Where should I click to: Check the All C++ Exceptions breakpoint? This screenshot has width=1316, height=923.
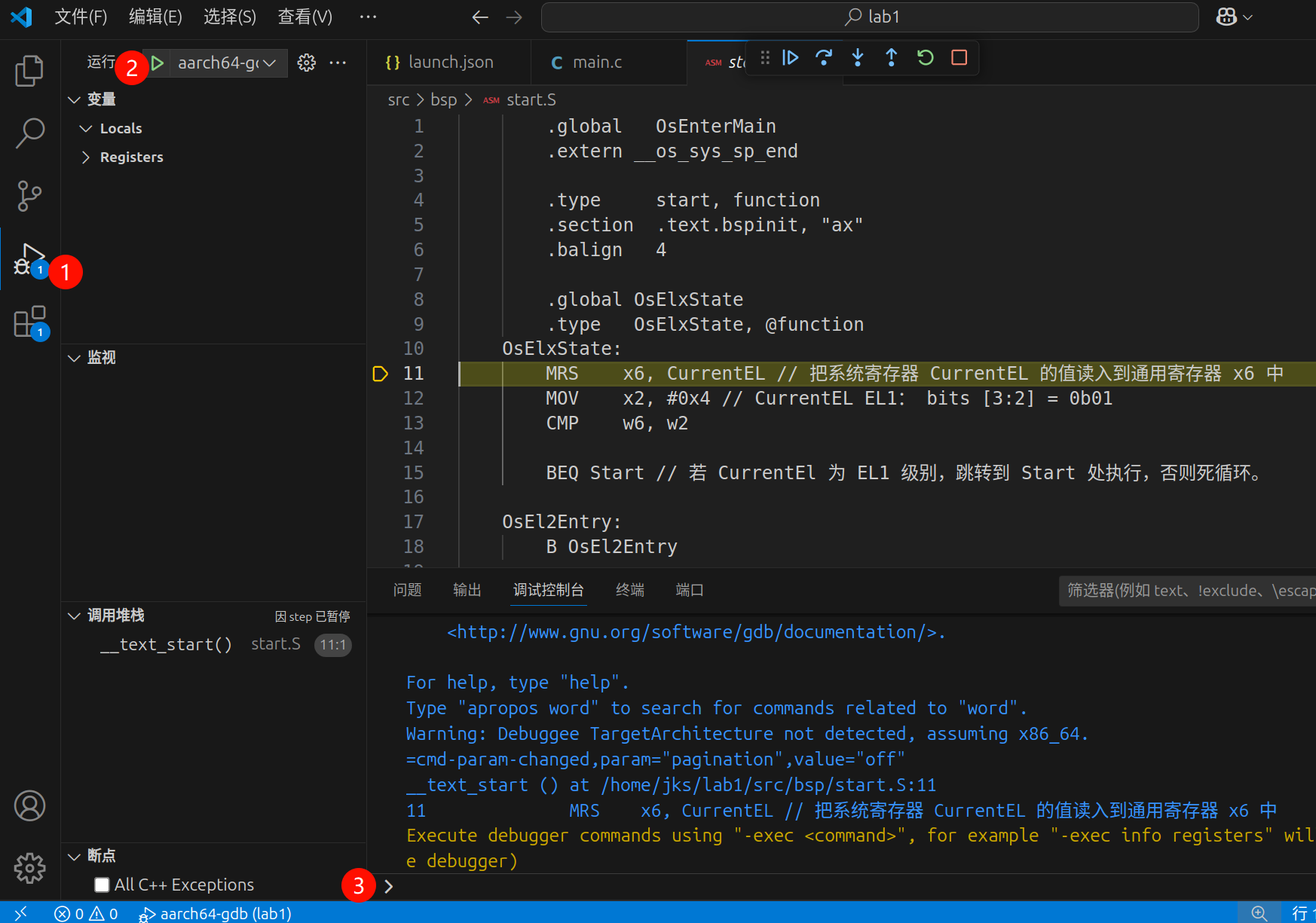(x=102, y=885)
